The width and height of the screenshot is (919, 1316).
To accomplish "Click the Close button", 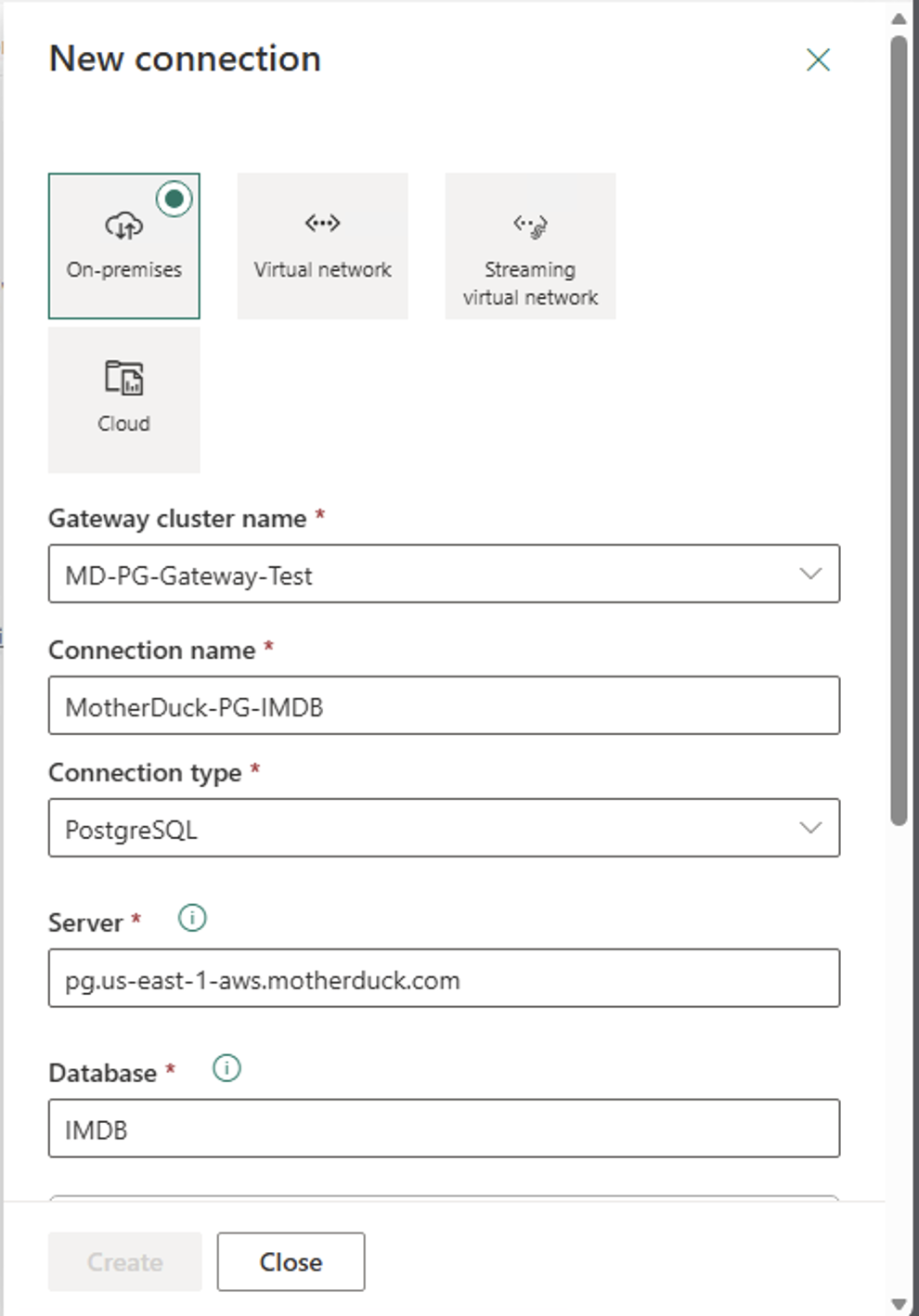I will (291, 1262).
